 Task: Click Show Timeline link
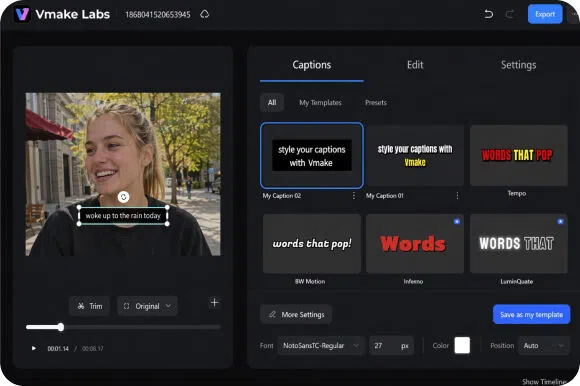click(x=544, y=381)
